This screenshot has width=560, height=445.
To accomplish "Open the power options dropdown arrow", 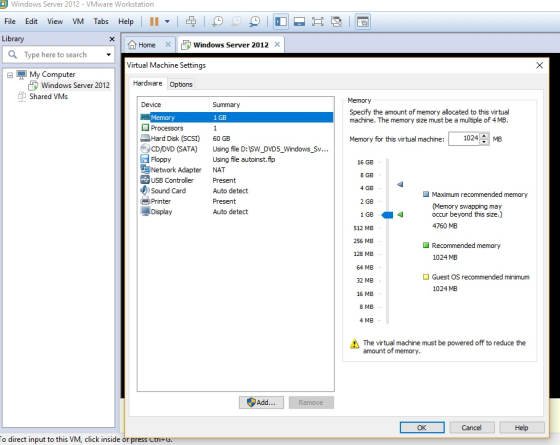I will point(167,22).
